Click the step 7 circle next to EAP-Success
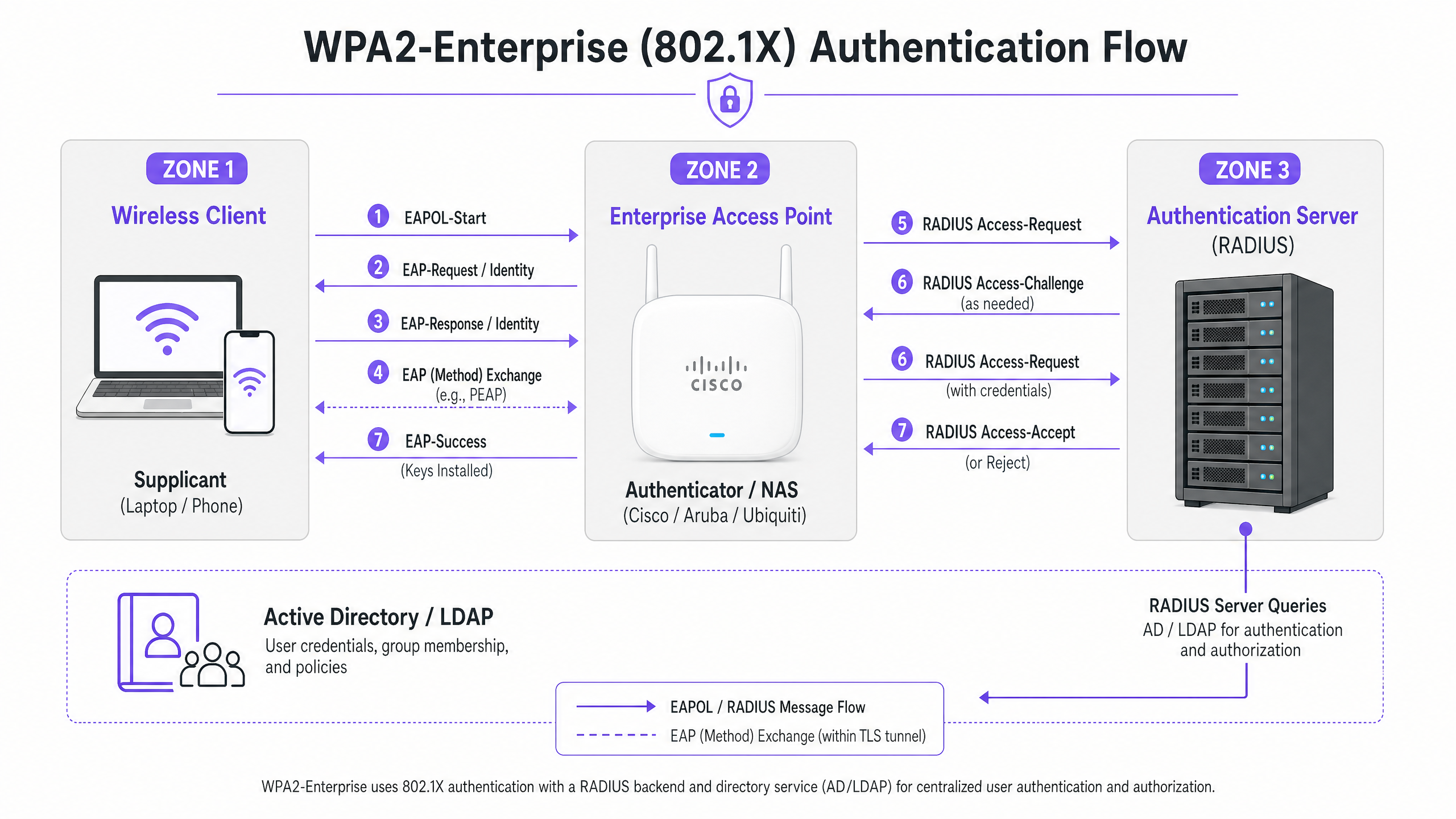The height and width of the screenshot is (819, 1456). tap(378, 440)
